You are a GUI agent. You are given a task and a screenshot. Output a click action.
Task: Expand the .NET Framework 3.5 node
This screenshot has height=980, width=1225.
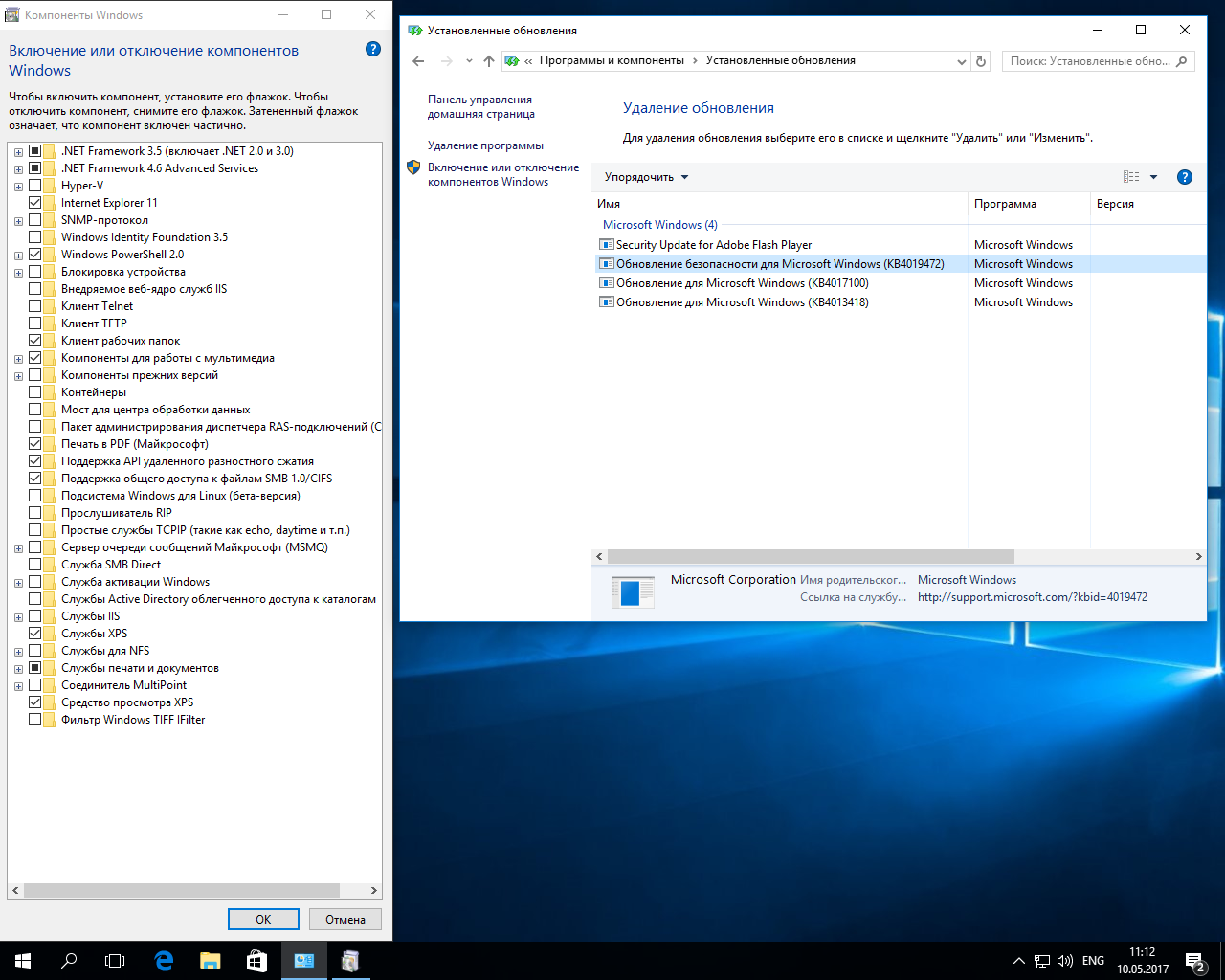point(18,152)
